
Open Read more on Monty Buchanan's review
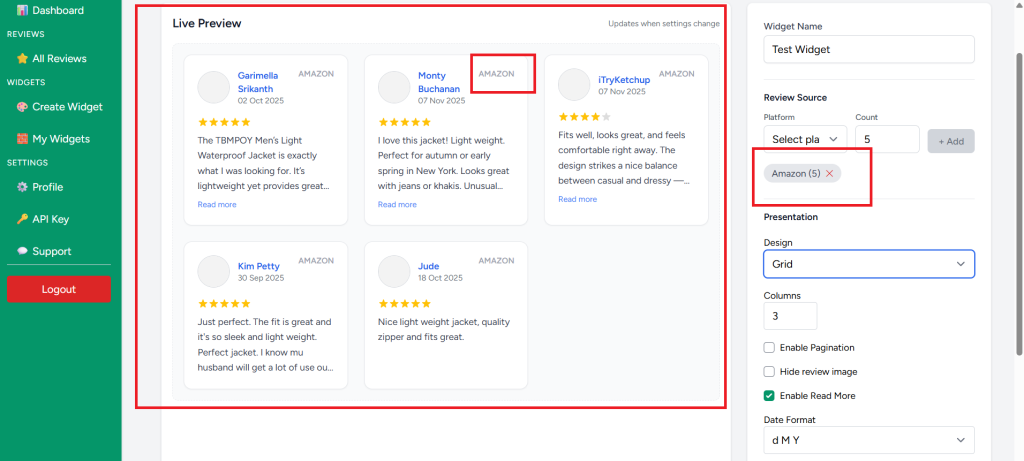[x=397, y=204]
